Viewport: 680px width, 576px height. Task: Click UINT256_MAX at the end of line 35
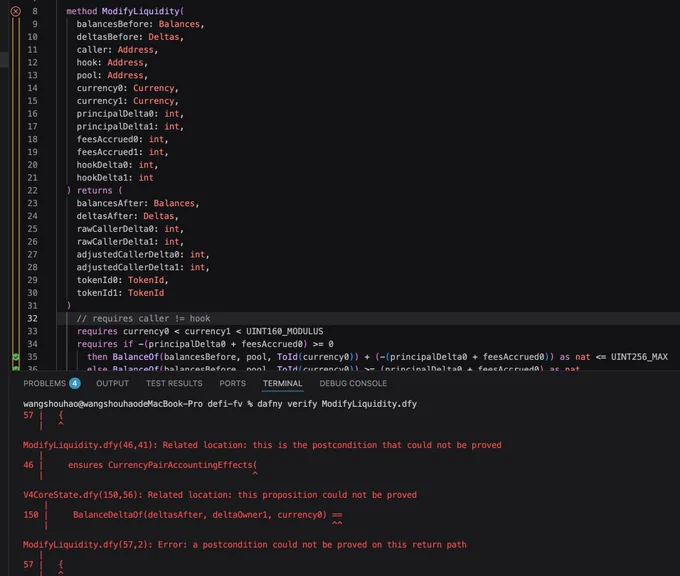[x=639, y=357]
